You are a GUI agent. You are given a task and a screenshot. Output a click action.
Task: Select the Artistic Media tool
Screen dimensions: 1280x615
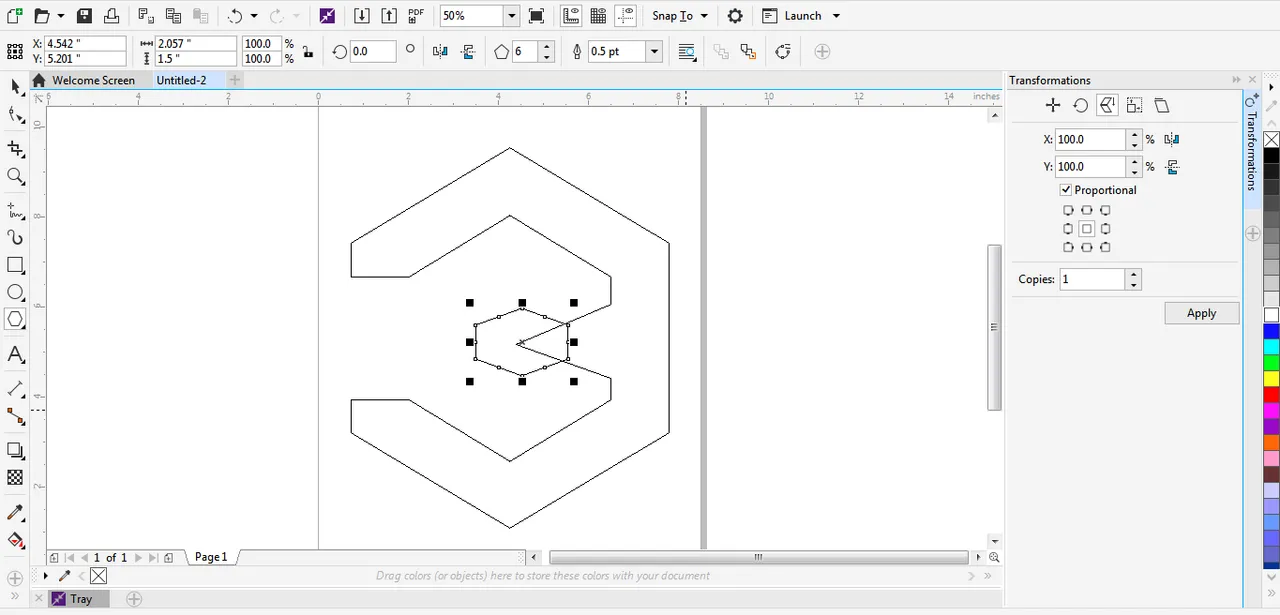[x=16, y=238]
